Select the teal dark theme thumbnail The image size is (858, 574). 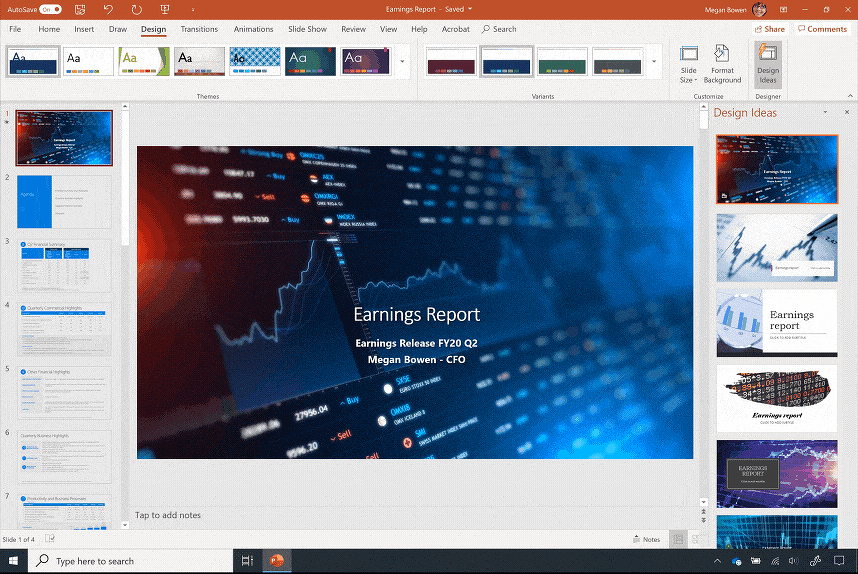(x=311, y=61)
